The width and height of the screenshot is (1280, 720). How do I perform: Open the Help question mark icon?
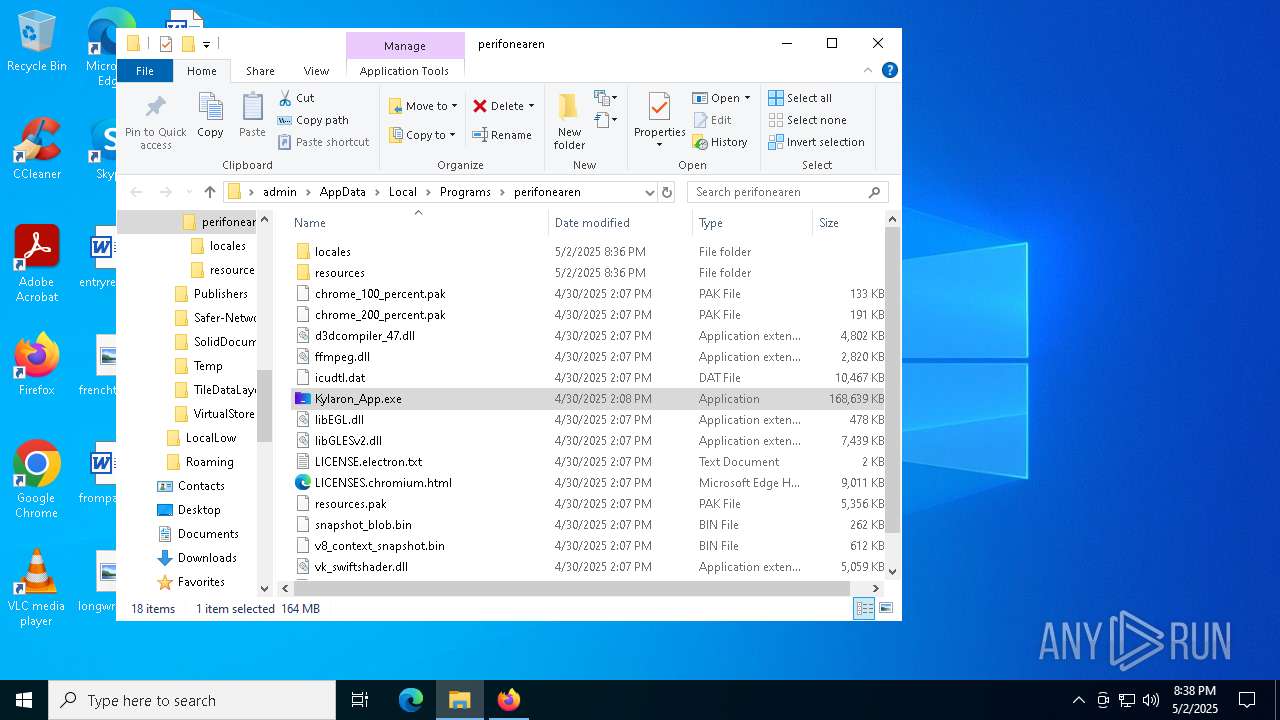click(x=889, y=70)
